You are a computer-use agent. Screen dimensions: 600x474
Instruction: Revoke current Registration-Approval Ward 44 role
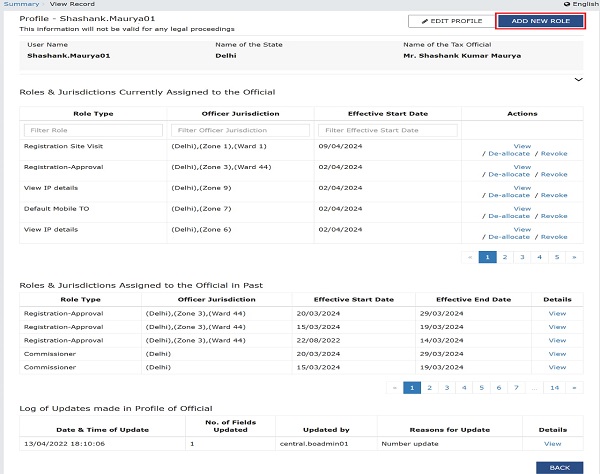coord(554,174)
